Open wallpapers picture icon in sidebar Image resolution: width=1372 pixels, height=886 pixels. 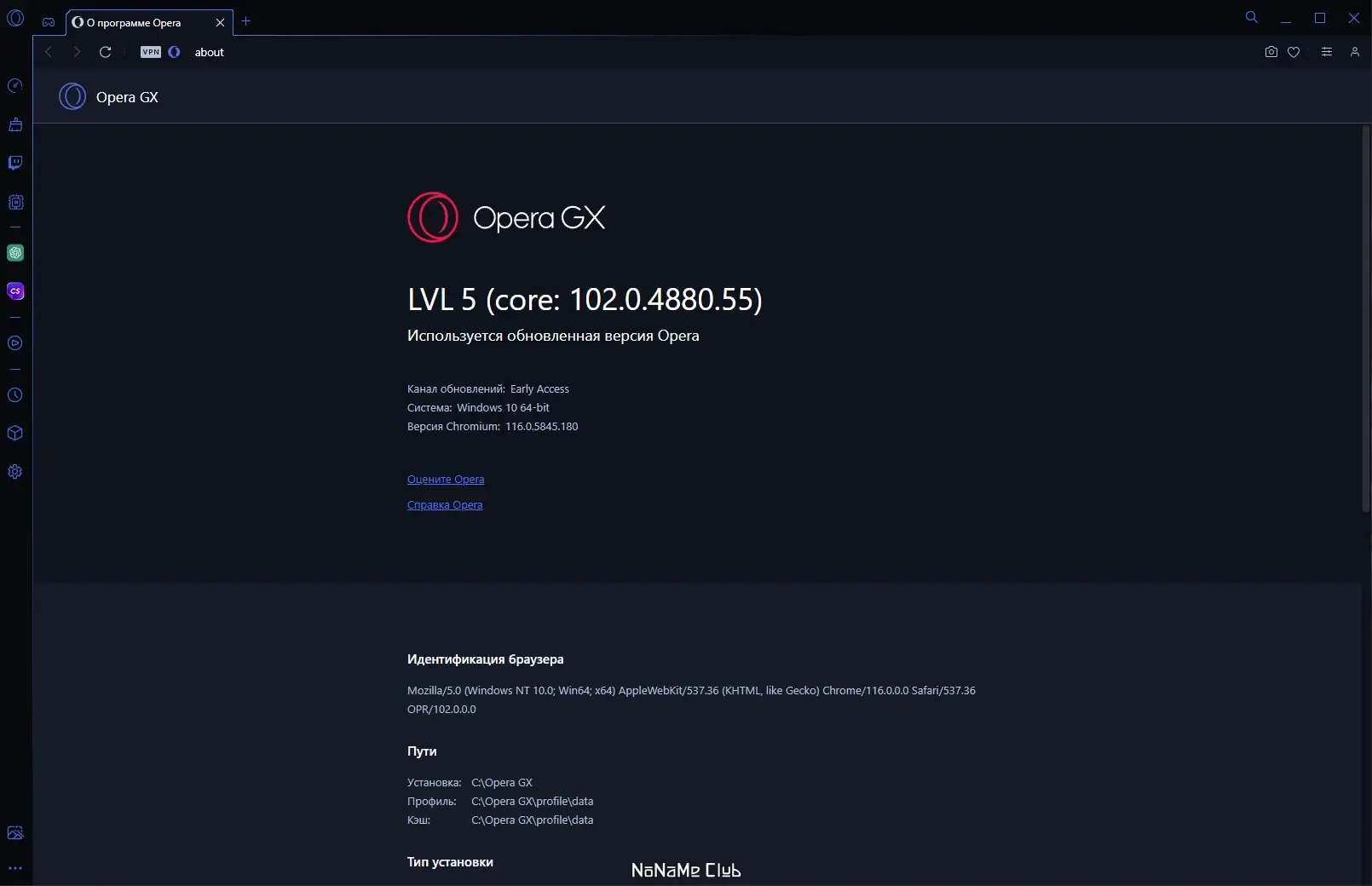(15, 832)
